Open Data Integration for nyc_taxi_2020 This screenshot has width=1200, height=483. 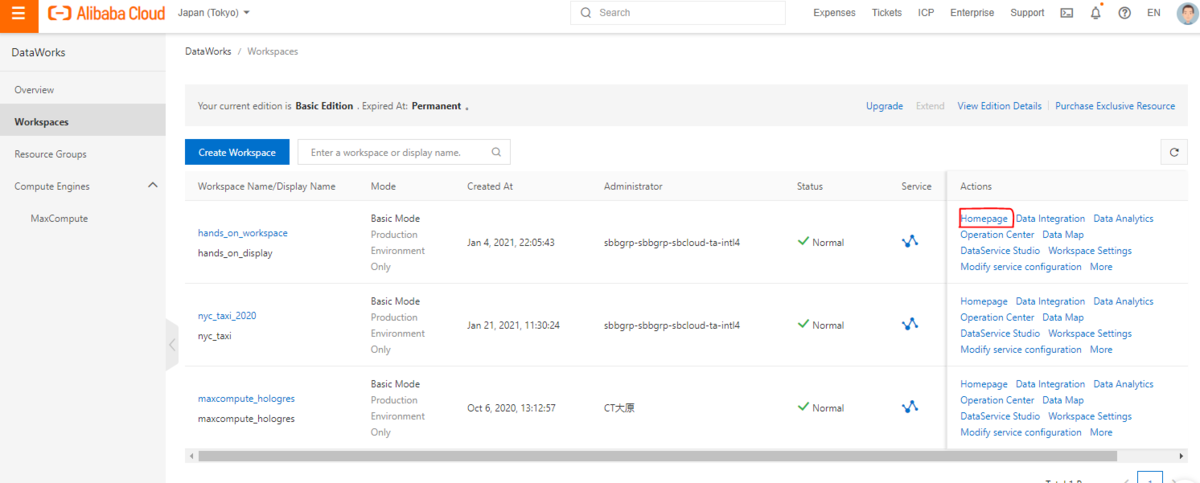point(1050,301)
